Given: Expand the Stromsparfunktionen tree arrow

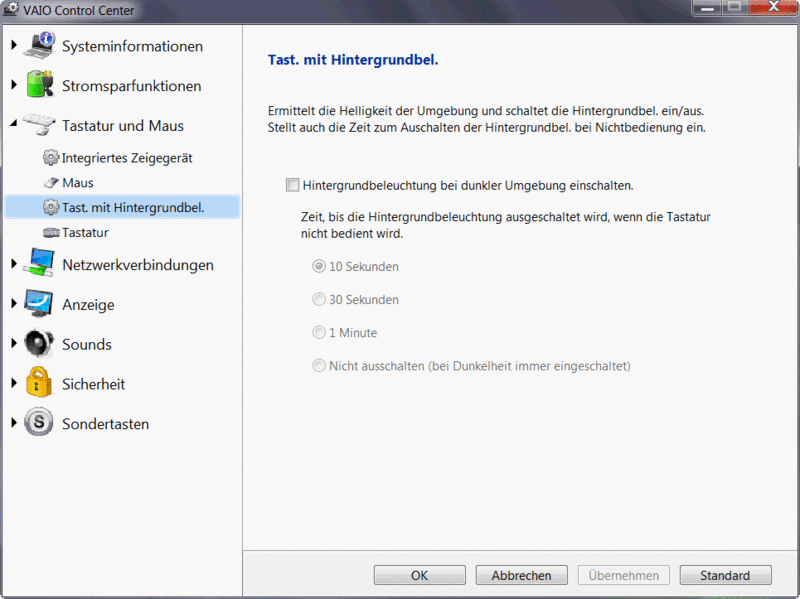Looking at the screenshot, I should point(14,85).
